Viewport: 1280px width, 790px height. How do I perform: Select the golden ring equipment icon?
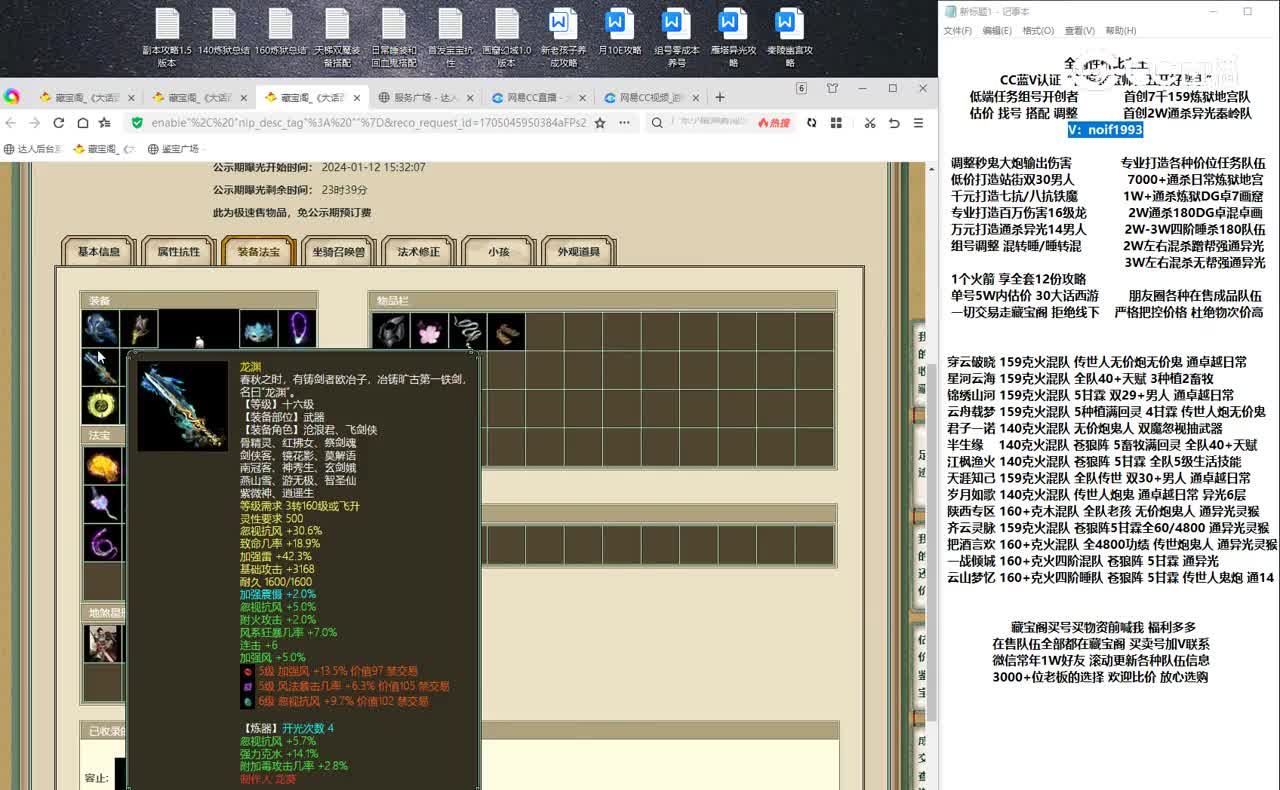point(100,405)
